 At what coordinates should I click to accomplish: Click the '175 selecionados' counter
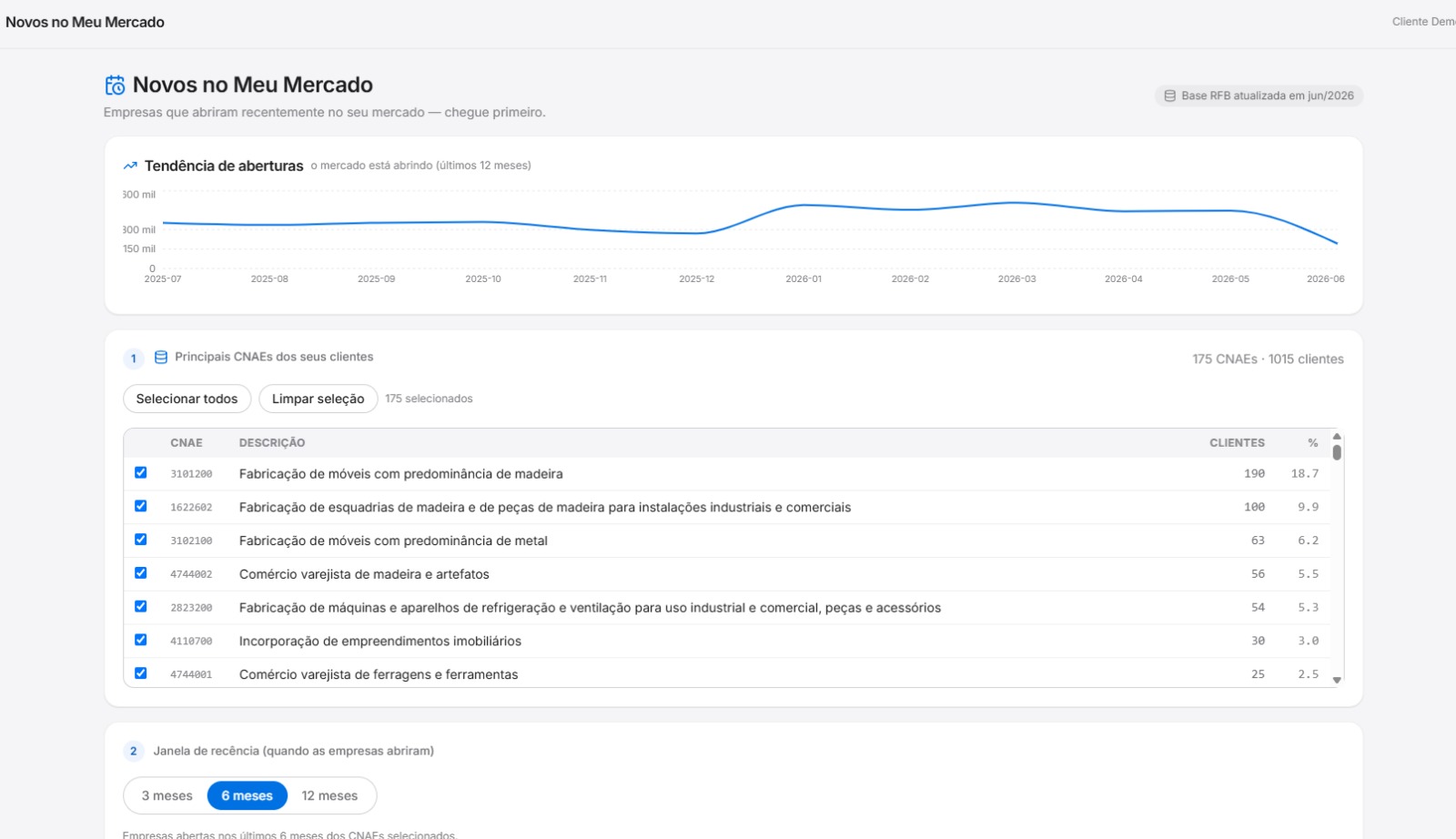coord(429,399)
